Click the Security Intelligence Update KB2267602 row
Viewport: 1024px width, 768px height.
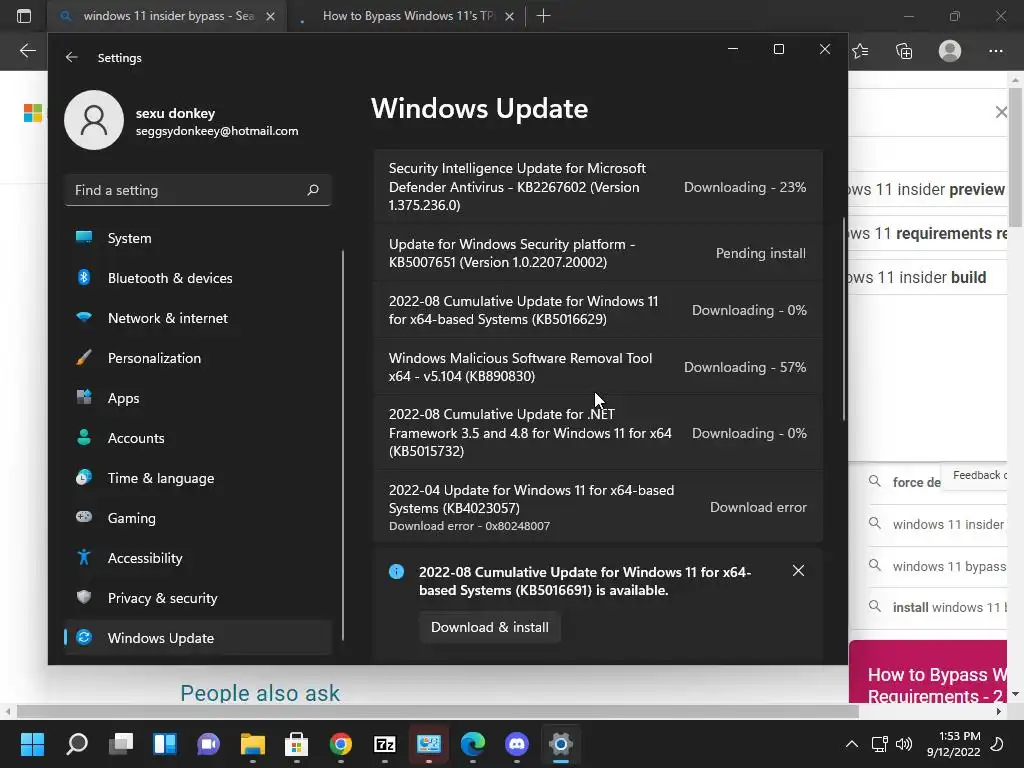coord(598,187)
